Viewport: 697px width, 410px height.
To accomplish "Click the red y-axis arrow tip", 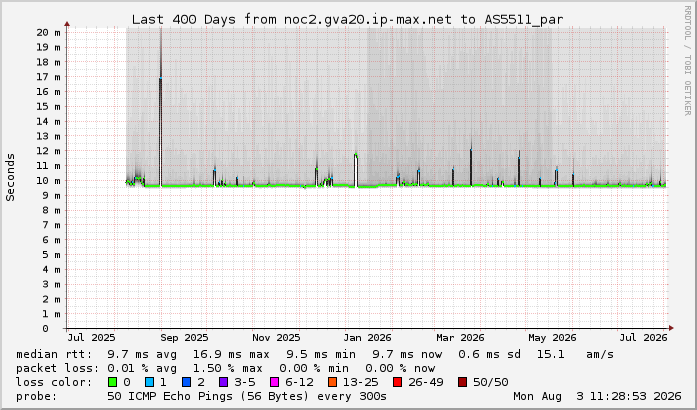I will click(x=67, y=24).
